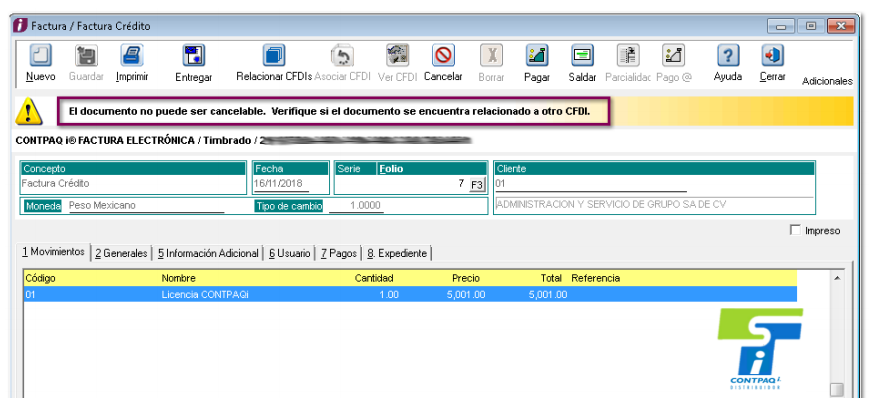Screen dimensions: 874x398
Task: Click the movements list scroll up arrow
Action: point(837,278)
